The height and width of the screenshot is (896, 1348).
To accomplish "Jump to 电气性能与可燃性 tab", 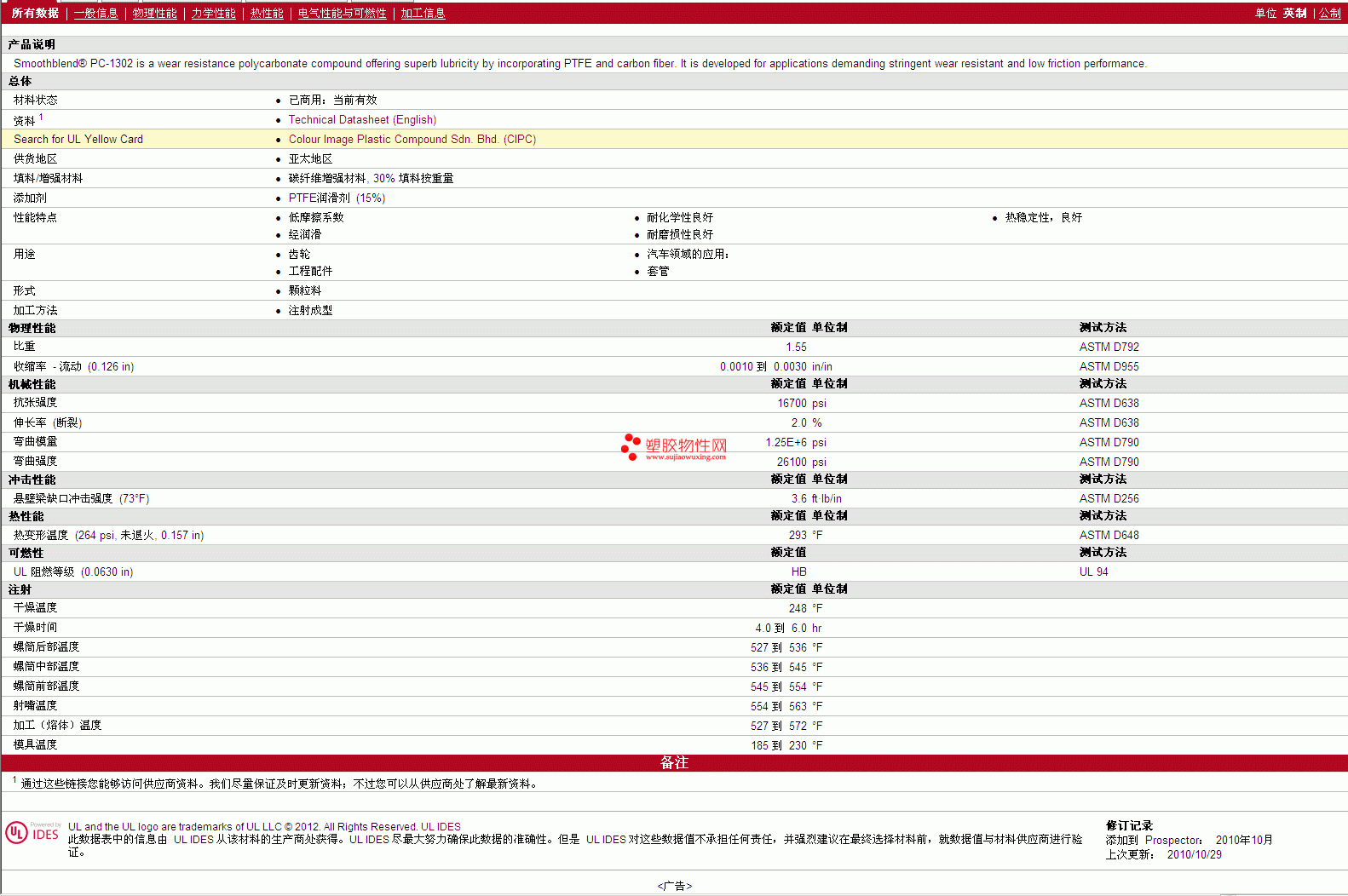I will click(x=342, y=13).
